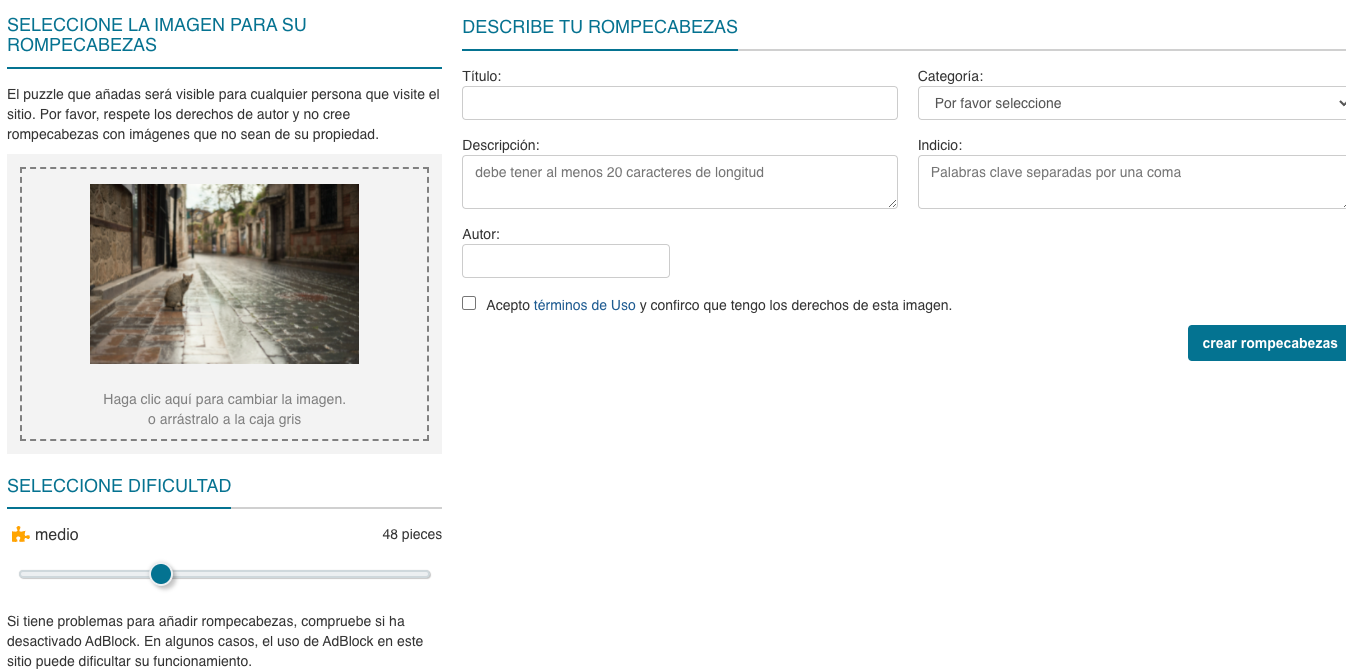Open the Categoría dropdown

pos(1131,103)
